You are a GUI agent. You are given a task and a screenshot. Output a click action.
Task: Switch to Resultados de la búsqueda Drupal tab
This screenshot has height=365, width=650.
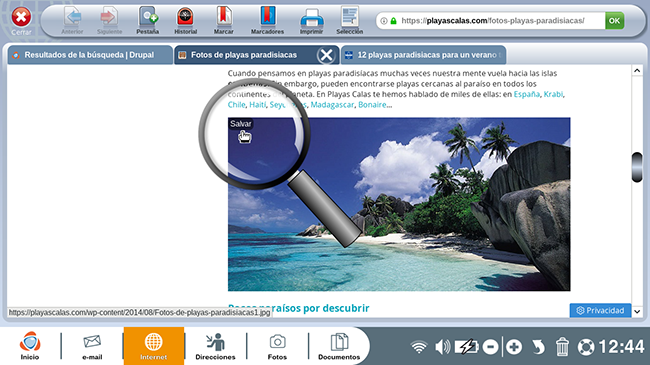[90, 55]
